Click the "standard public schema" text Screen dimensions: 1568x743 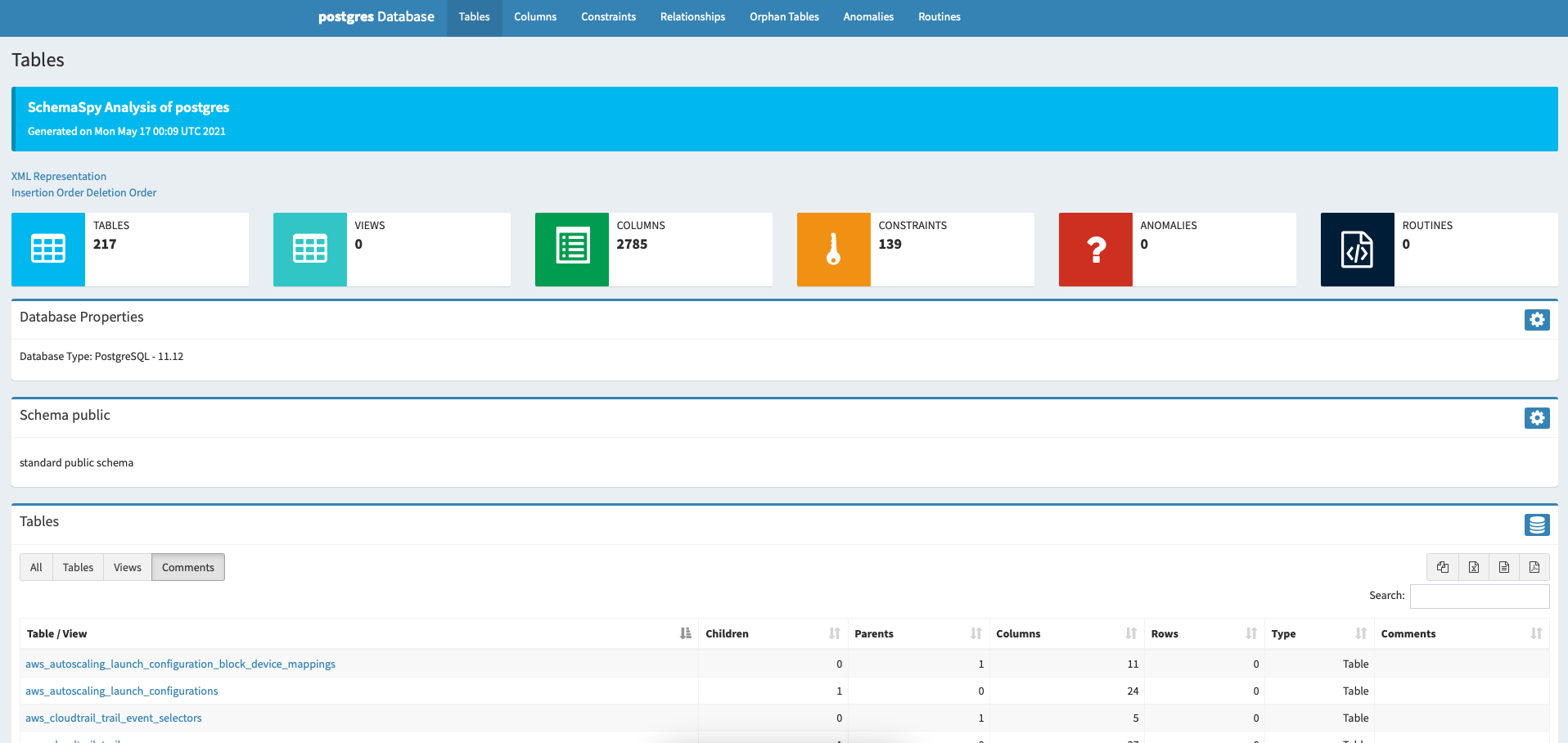76,462
